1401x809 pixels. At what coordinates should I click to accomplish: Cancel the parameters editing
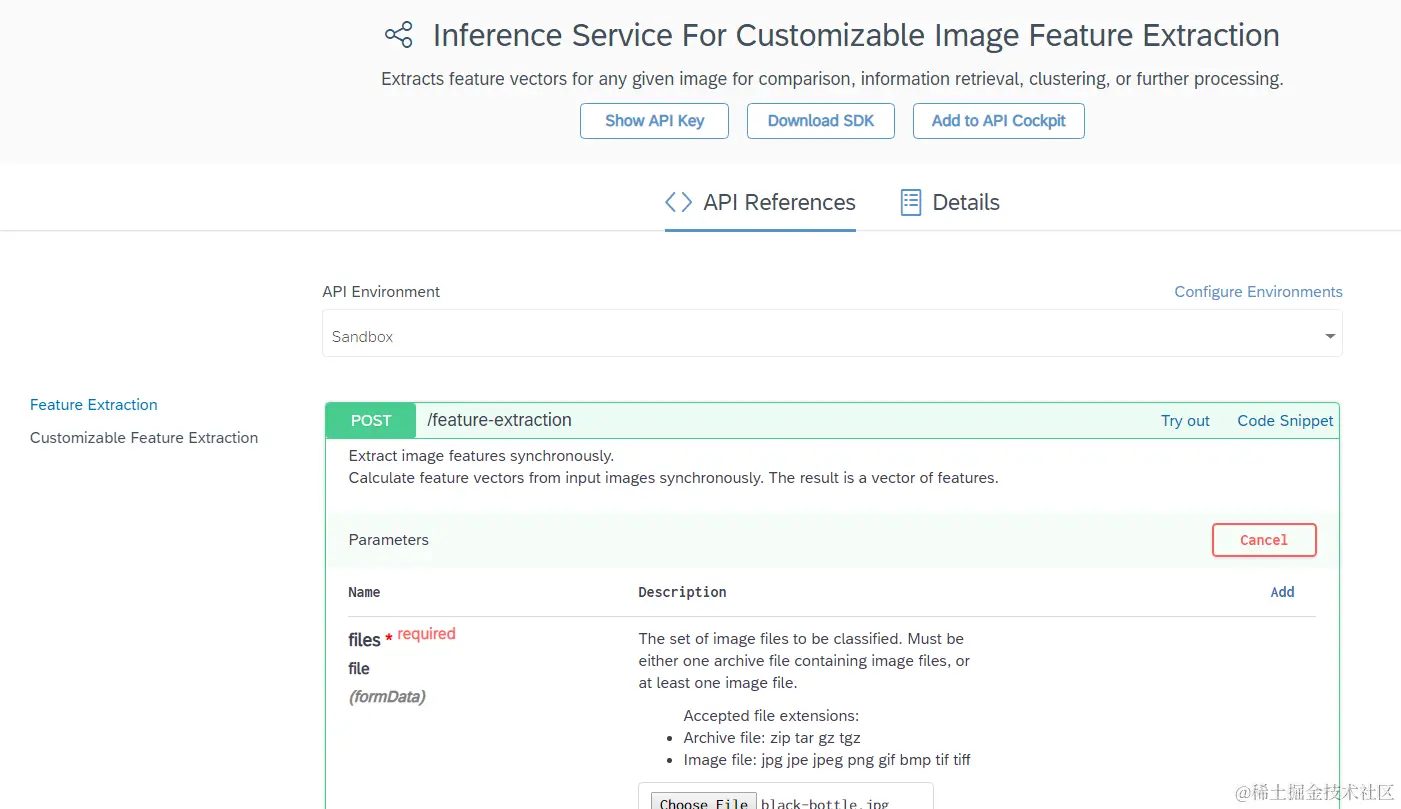1264,540
